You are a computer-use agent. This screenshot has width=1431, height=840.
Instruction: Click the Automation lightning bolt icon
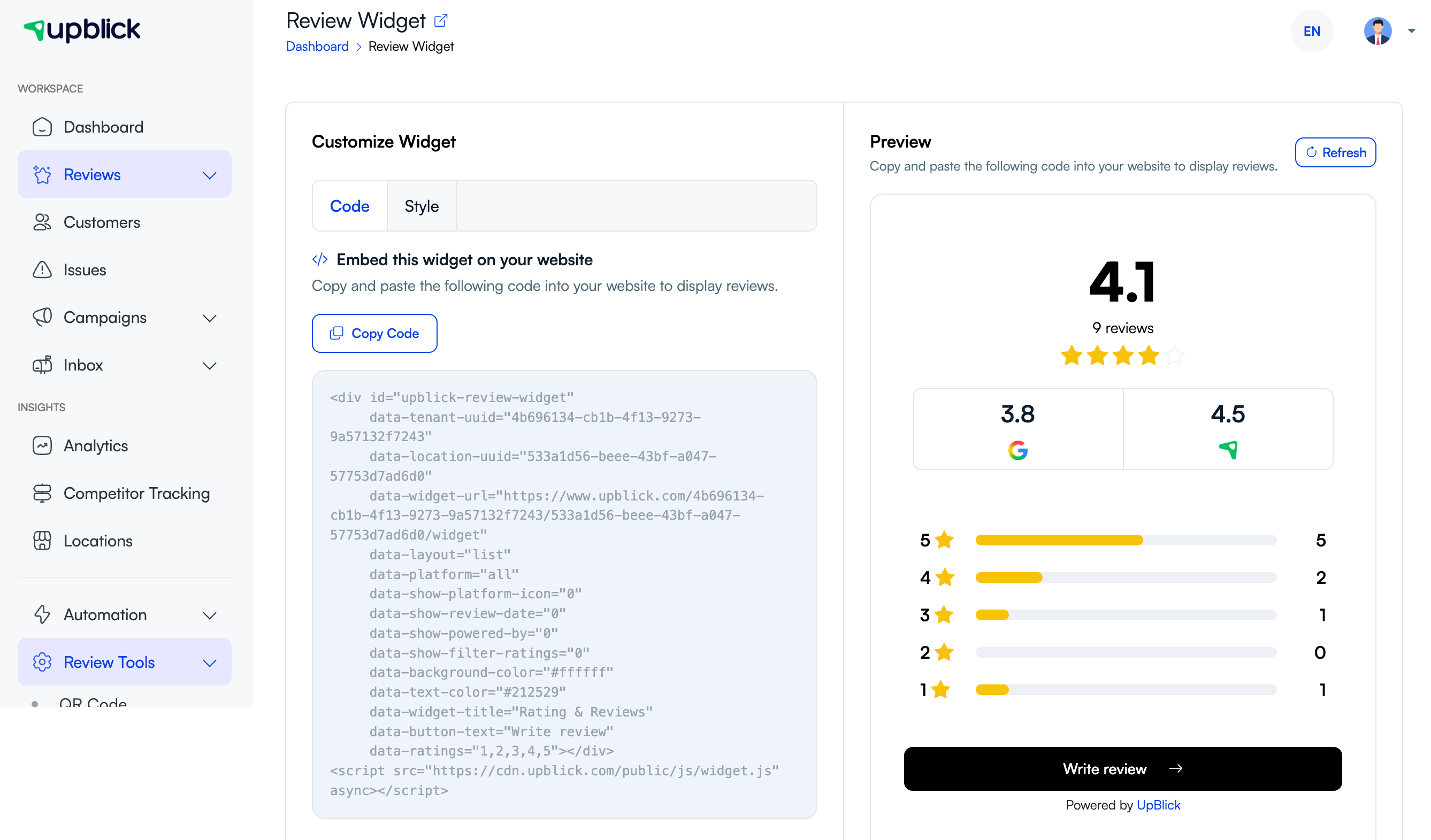click(42, 615)
